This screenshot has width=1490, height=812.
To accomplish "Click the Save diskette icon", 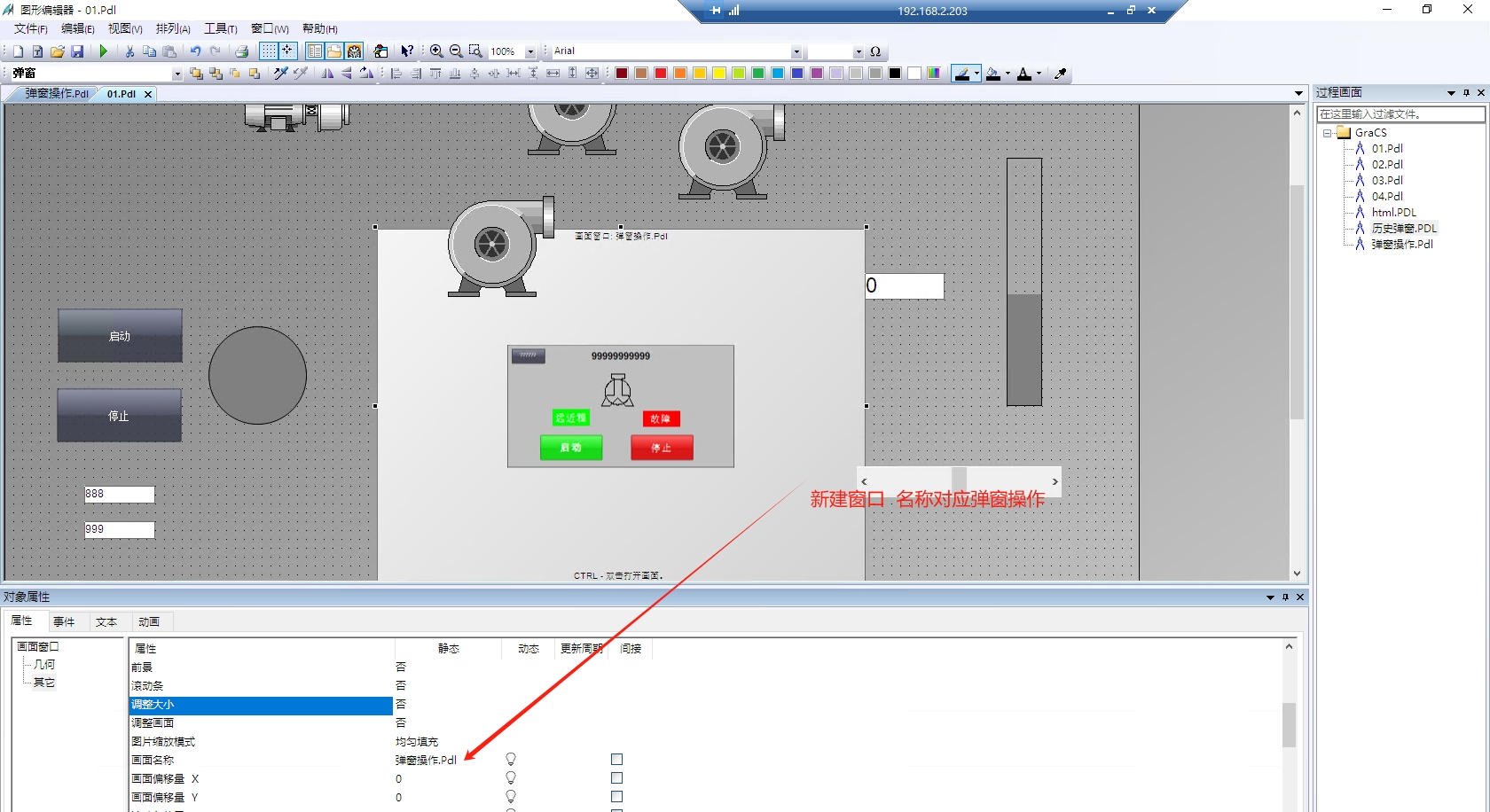I will tap(77, 51).
